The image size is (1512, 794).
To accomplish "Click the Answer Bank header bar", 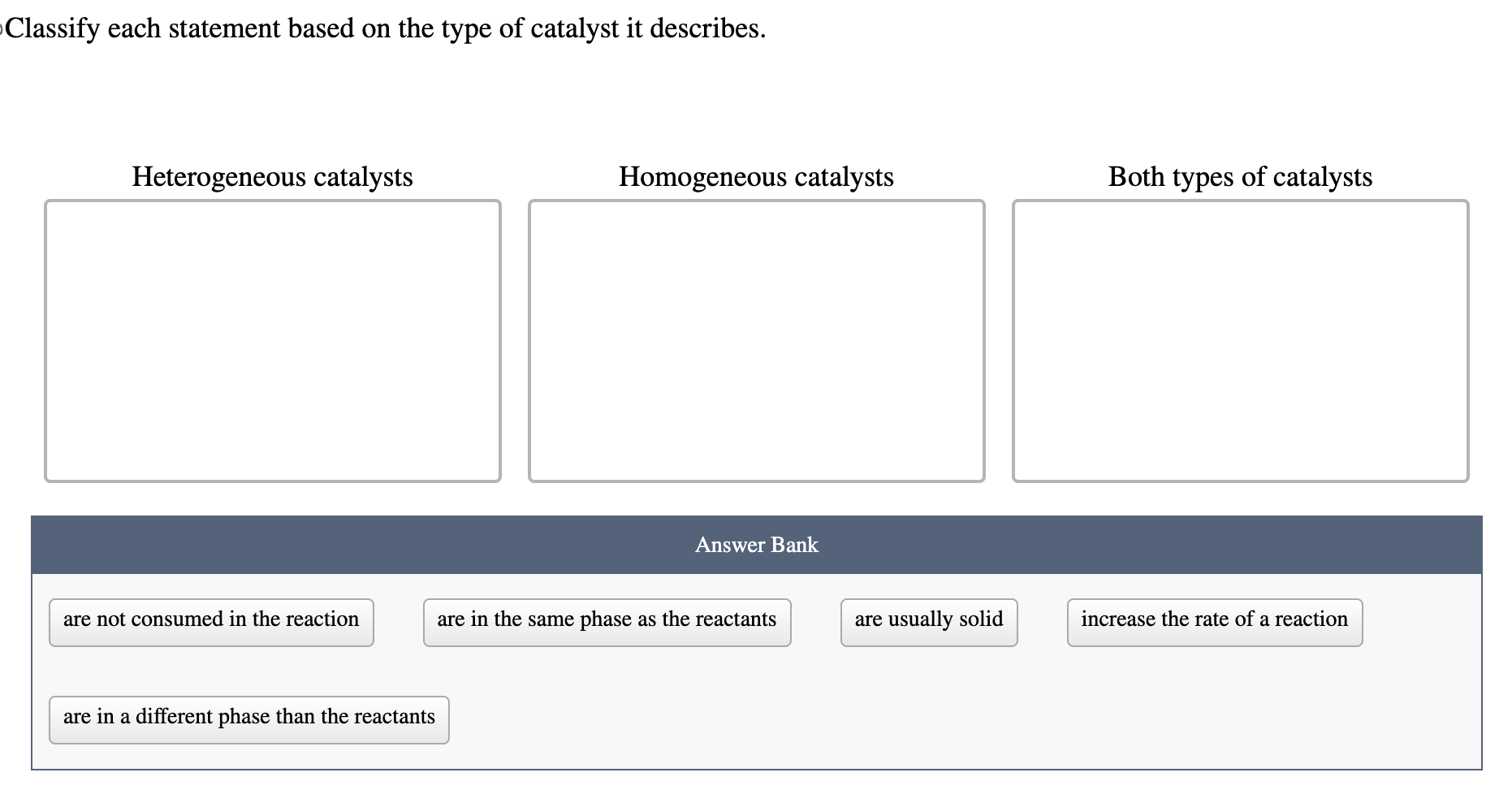I will (757, 545).
